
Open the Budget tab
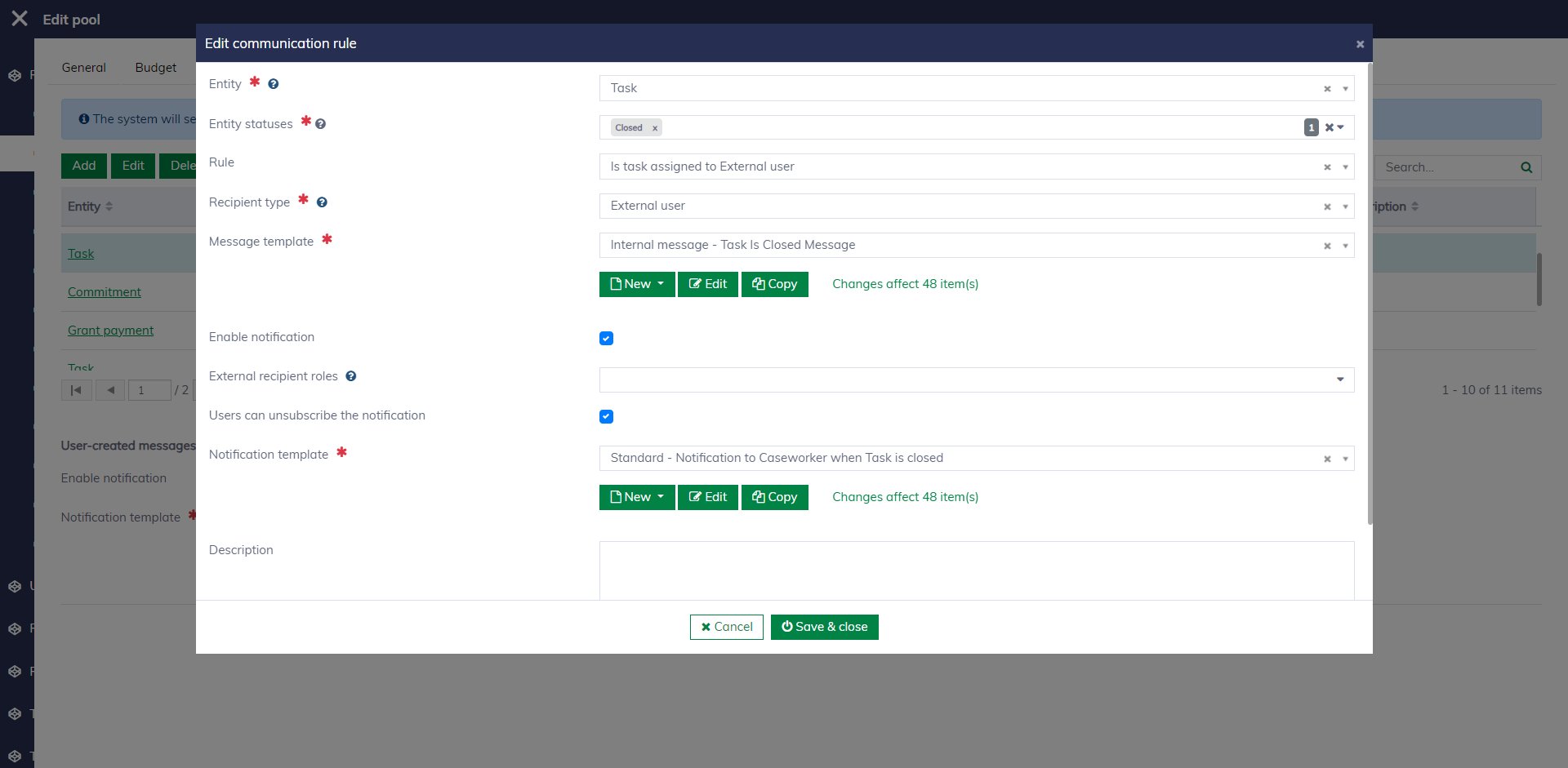155,68
